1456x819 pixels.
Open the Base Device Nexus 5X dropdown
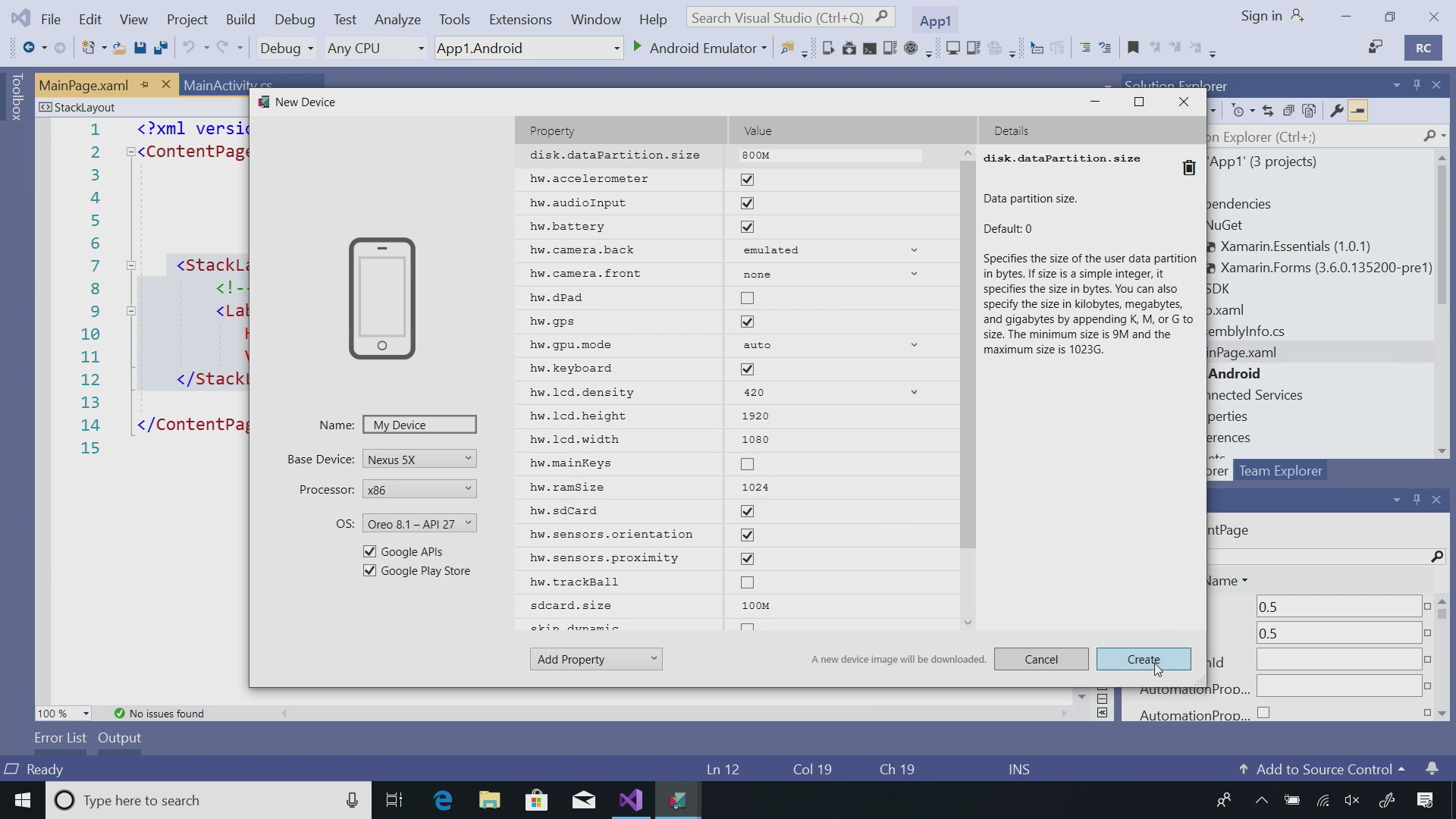pos(419,459)
